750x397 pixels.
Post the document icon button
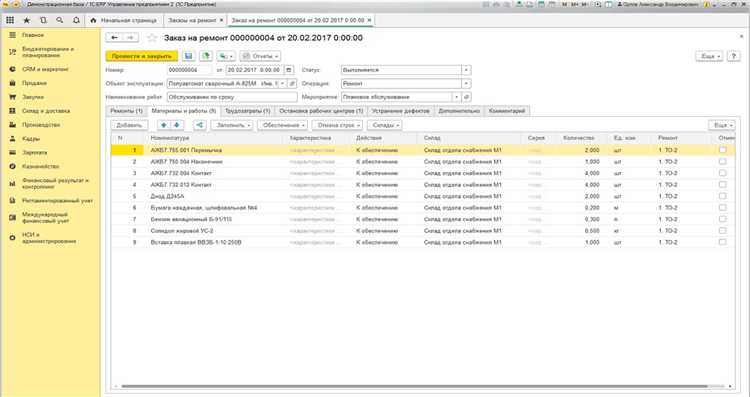pos(206,56)
